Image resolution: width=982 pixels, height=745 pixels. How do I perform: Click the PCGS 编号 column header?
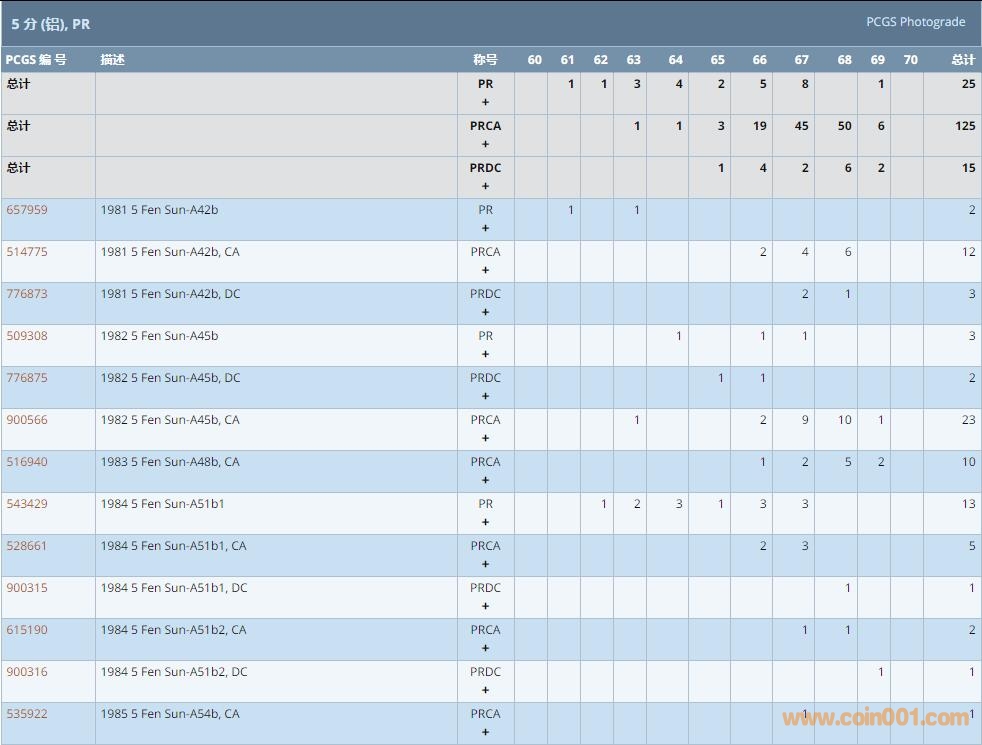[36, 60]
